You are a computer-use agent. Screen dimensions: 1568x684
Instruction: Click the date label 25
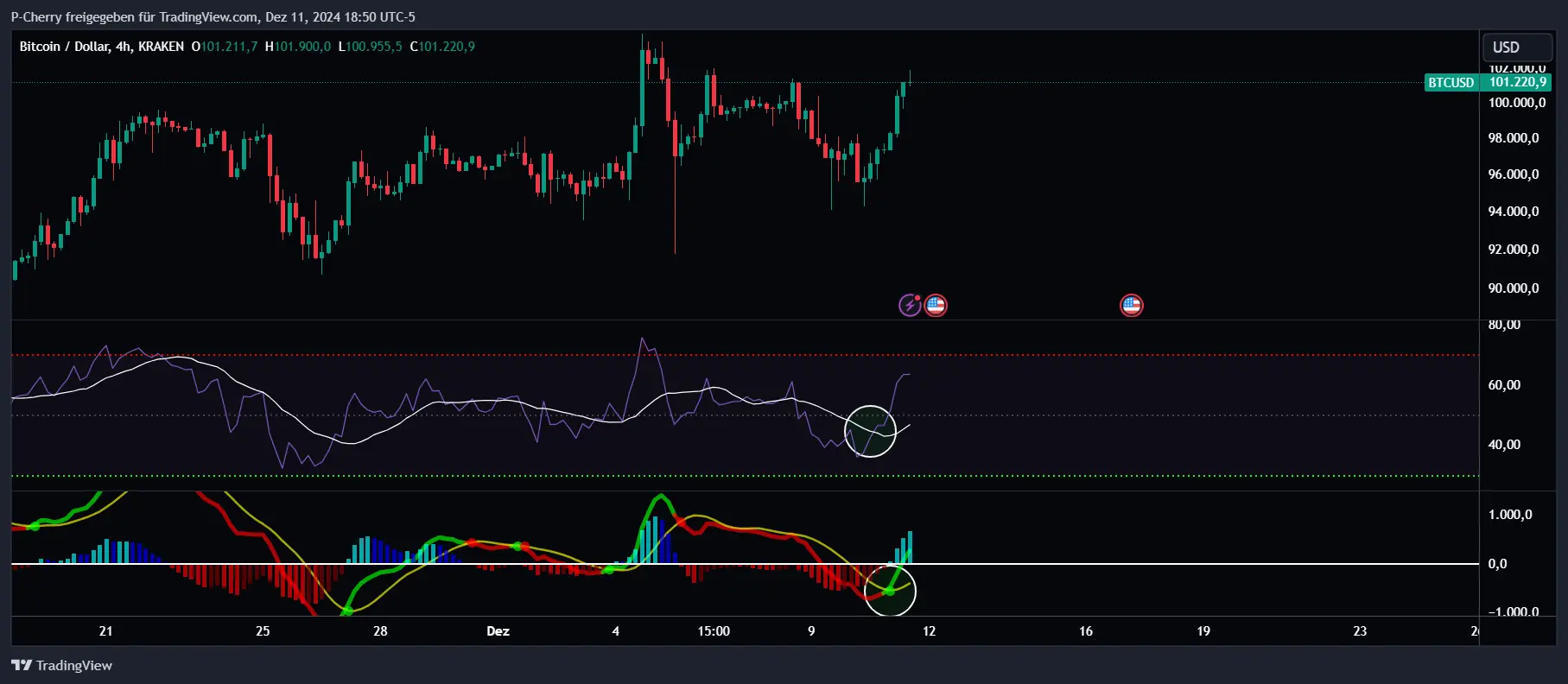click(263, 631)
